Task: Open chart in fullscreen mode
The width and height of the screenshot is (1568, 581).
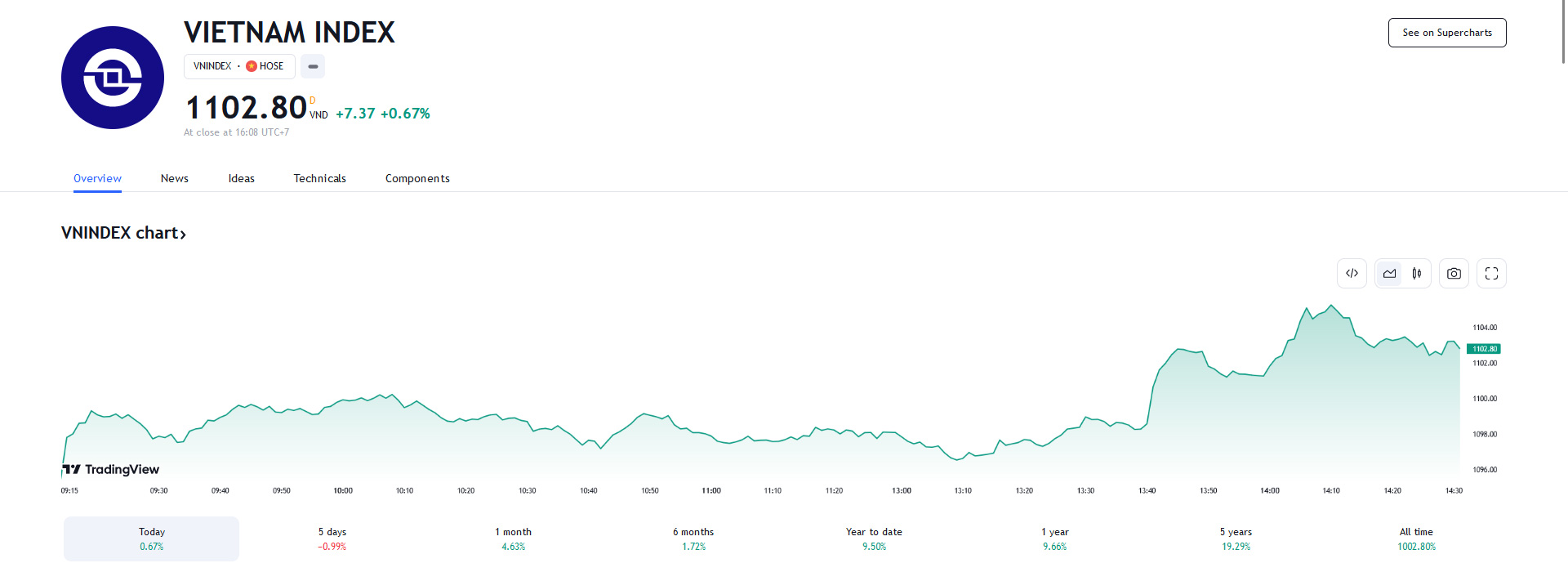Action: point(1491,274)
